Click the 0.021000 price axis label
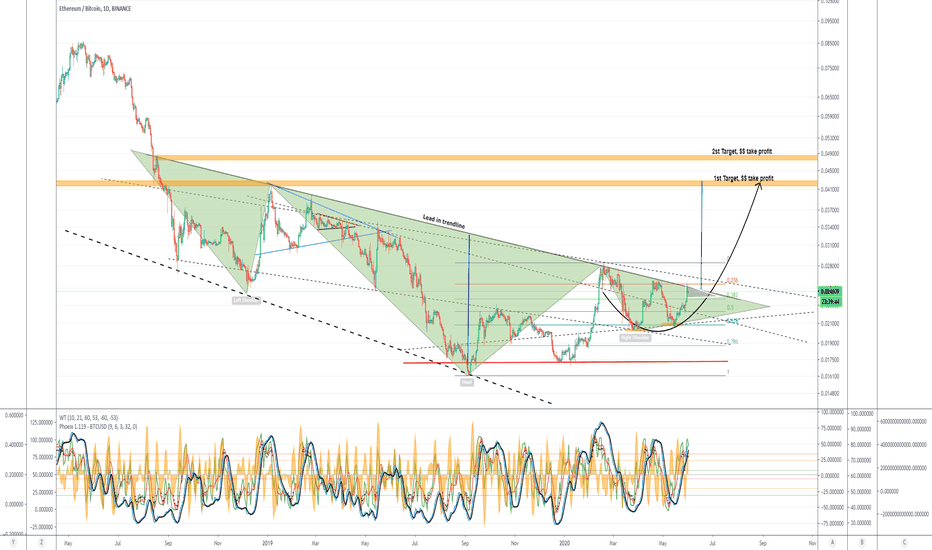932x550 pixels. (830, 324)
